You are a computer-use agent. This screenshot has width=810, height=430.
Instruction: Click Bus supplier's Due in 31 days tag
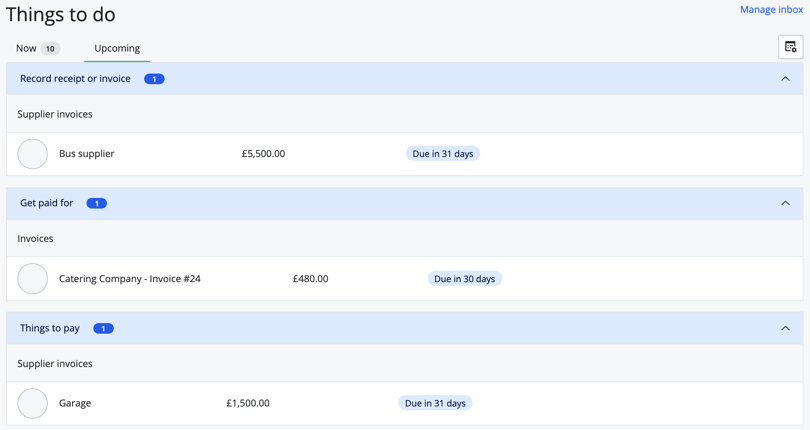click(x=442, y=154)
